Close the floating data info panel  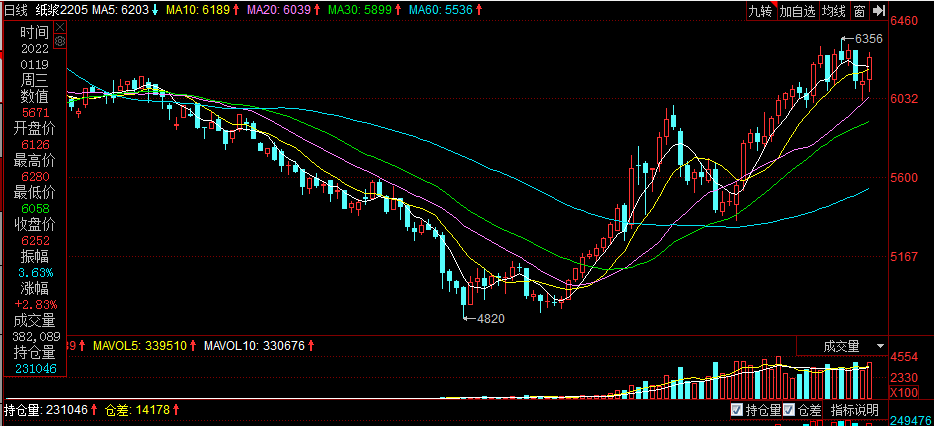[60, 27]
